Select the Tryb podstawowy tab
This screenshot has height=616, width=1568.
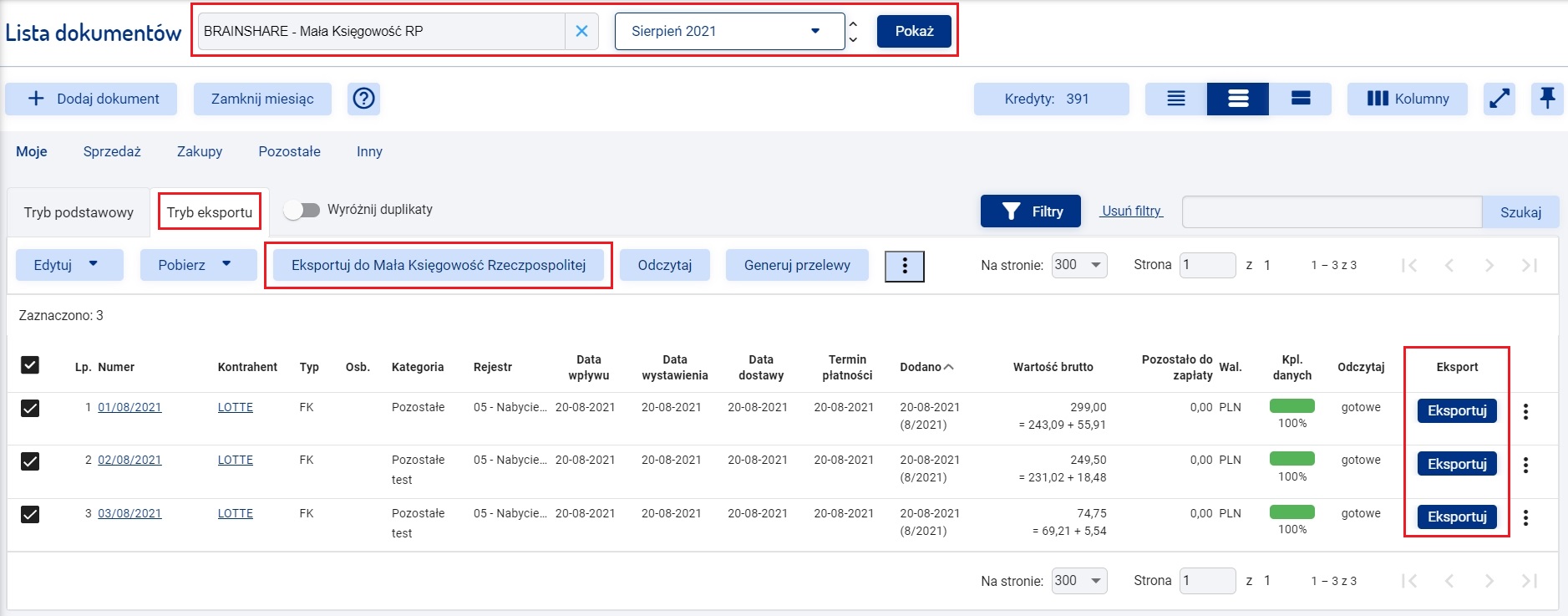pyautogui.click(x=79, y=212)
